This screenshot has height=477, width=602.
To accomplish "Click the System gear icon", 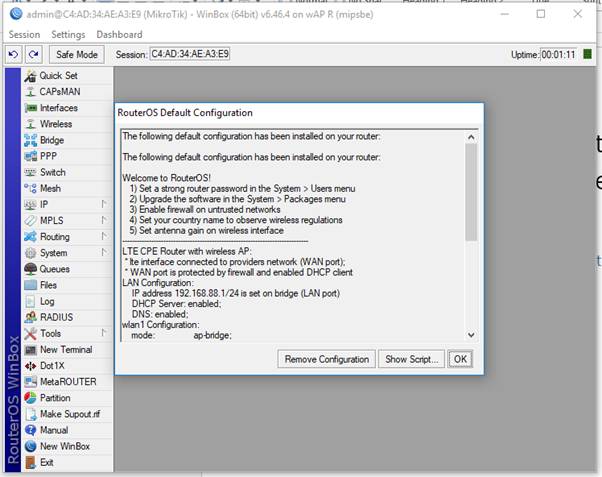I will click(x=30, y=253).
